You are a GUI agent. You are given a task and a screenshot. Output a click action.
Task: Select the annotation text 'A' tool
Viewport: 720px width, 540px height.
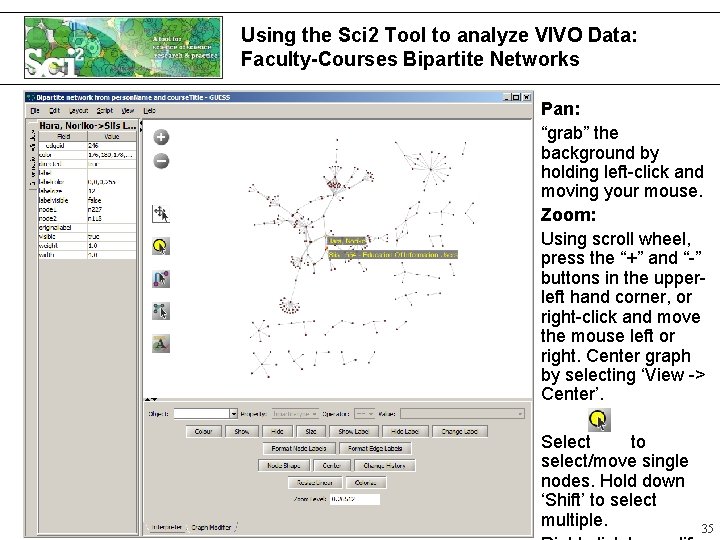pyautogui.click(x=161, y=343)
